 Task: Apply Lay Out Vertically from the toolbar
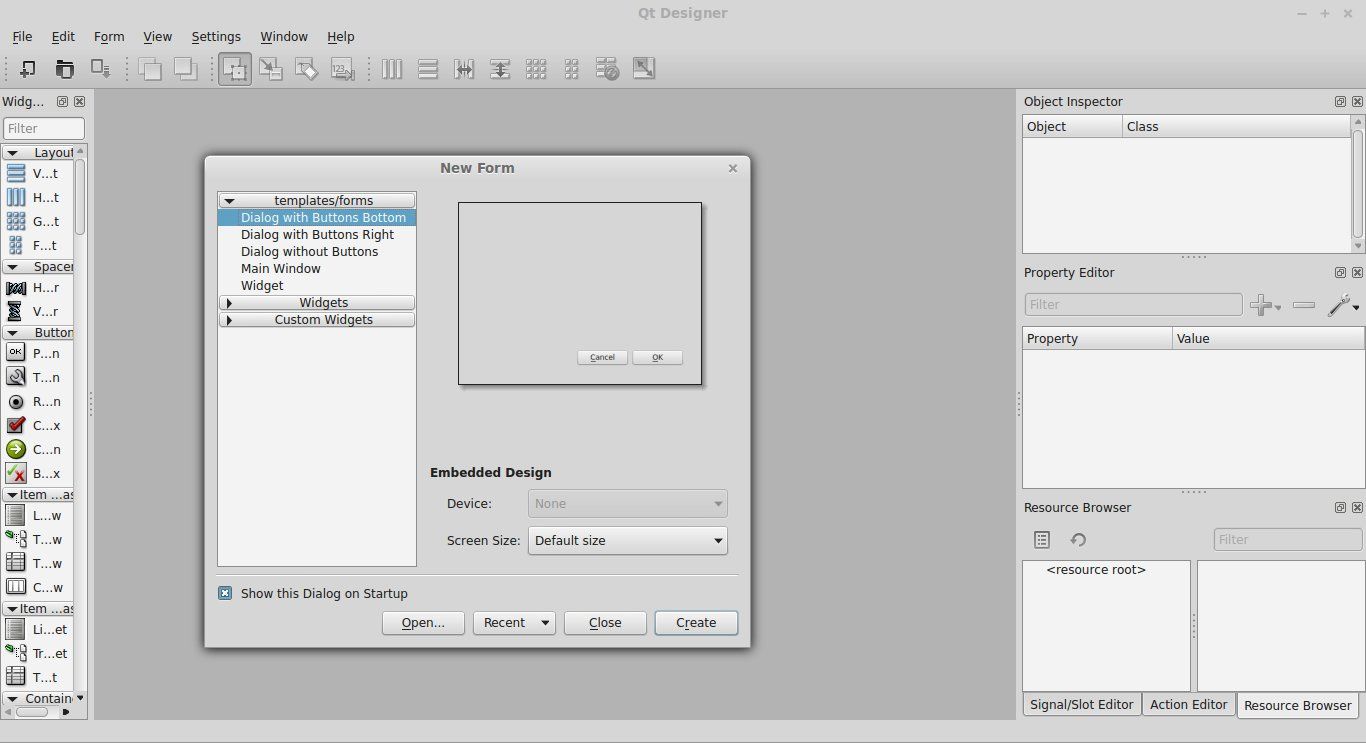click(x=428, y=69)
